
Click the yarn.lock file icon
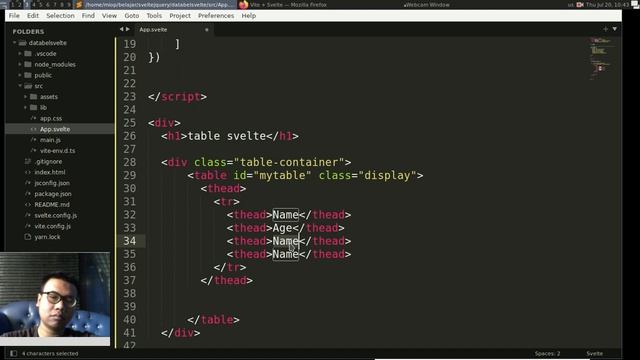[x=28, y=237]
